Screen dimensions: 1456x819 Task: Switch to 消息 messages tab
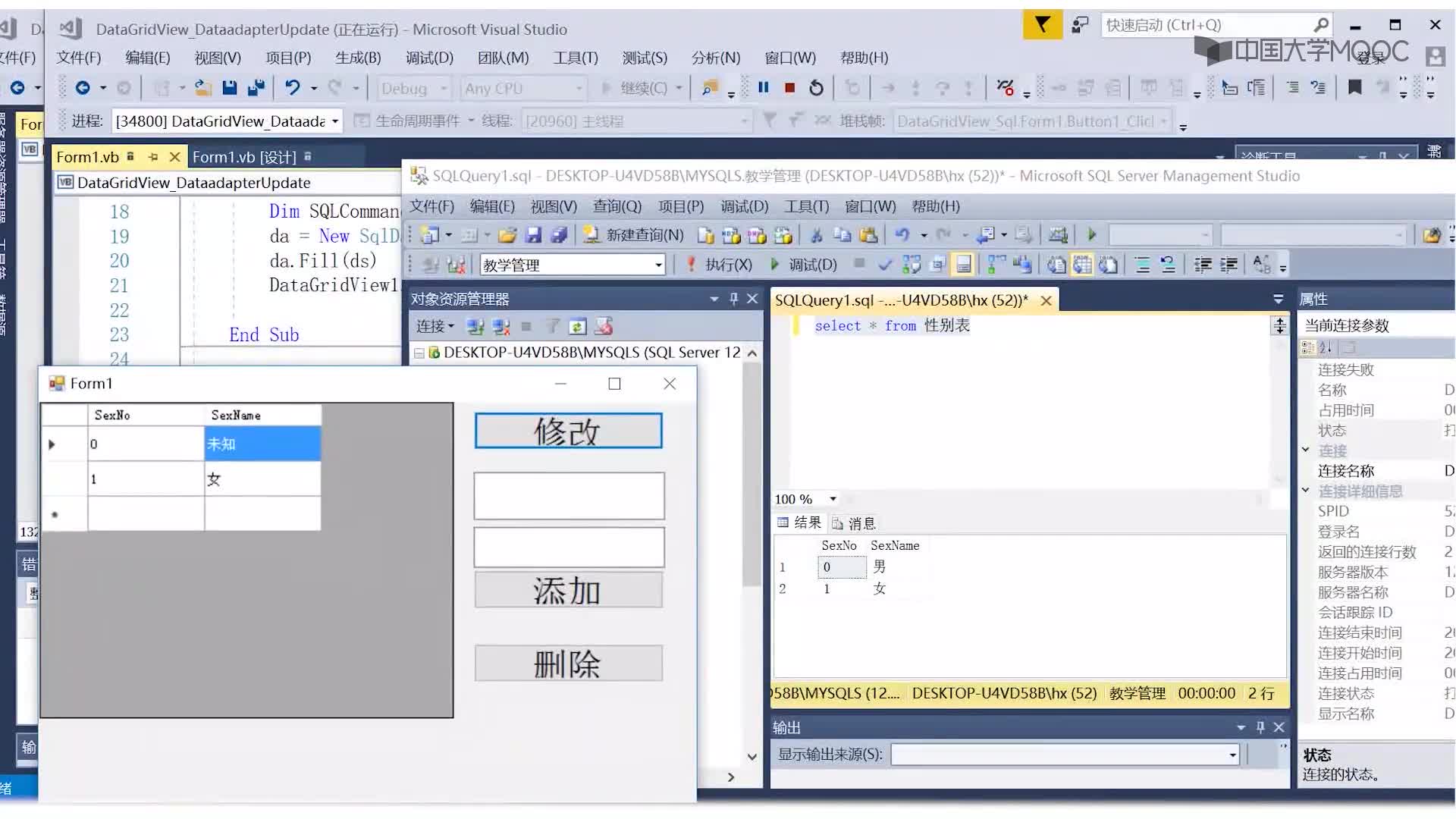(x=854, y=523)
